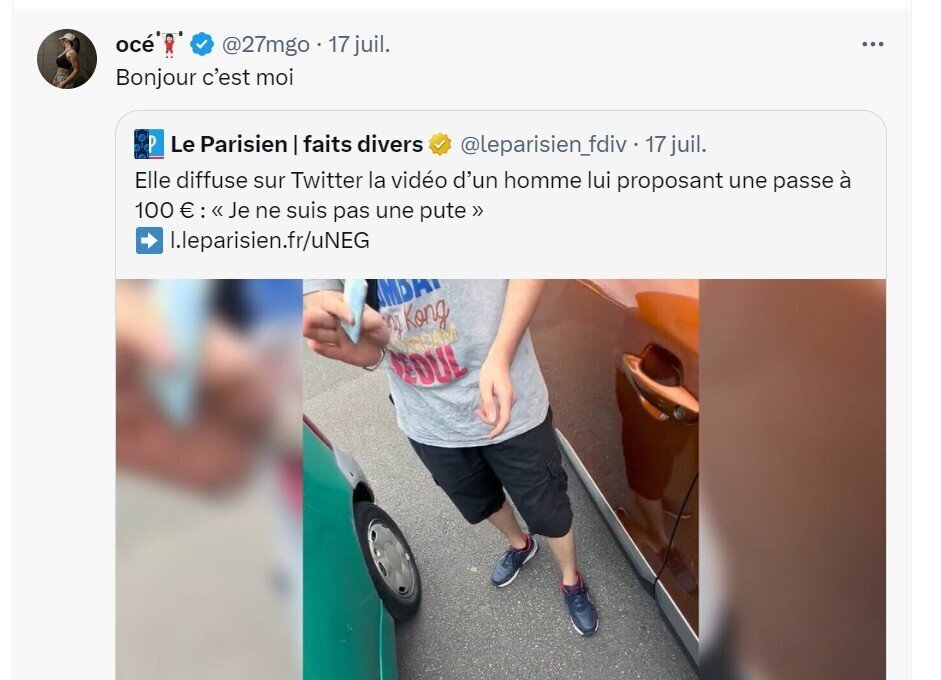Image resolution: width=941 pixels, height=680 pixels.
Task: Click the gold verified badge for Le Parisien
Action: pos(440,144)
